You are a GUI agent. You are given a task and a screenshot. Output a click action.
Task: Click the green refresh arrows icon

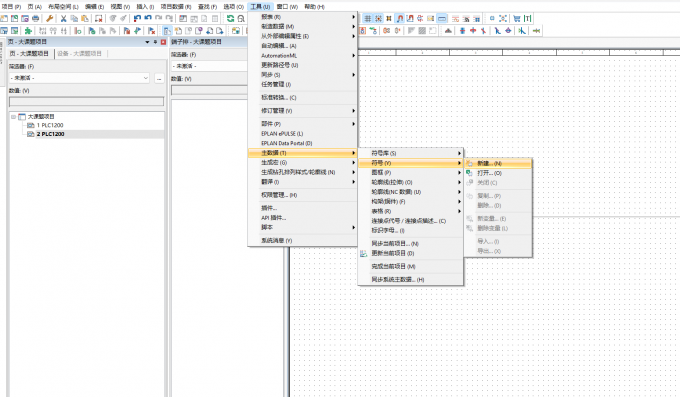[230, 18]
